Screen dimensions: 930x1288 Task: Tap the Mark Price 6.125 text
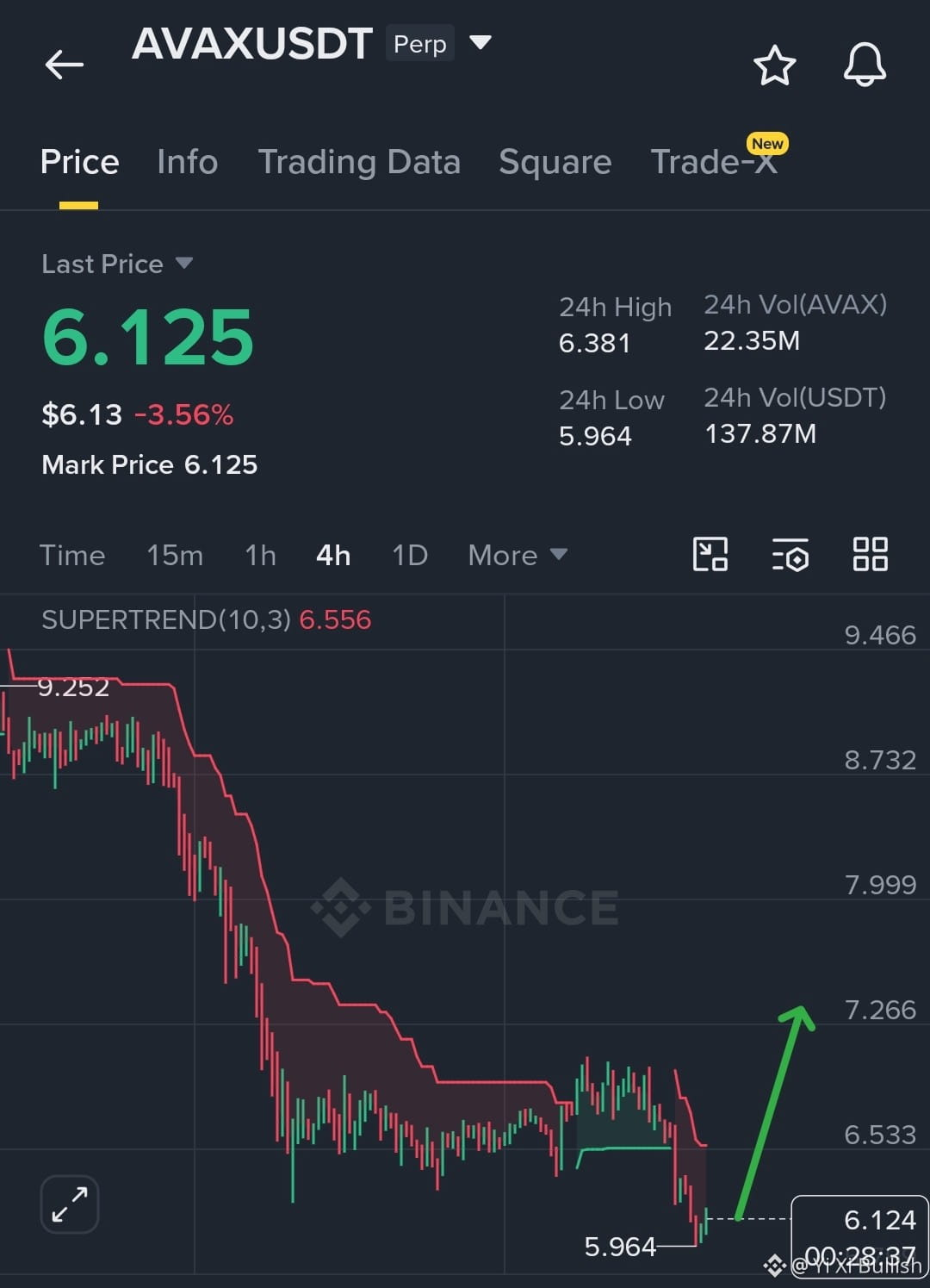tap(150, 464)
